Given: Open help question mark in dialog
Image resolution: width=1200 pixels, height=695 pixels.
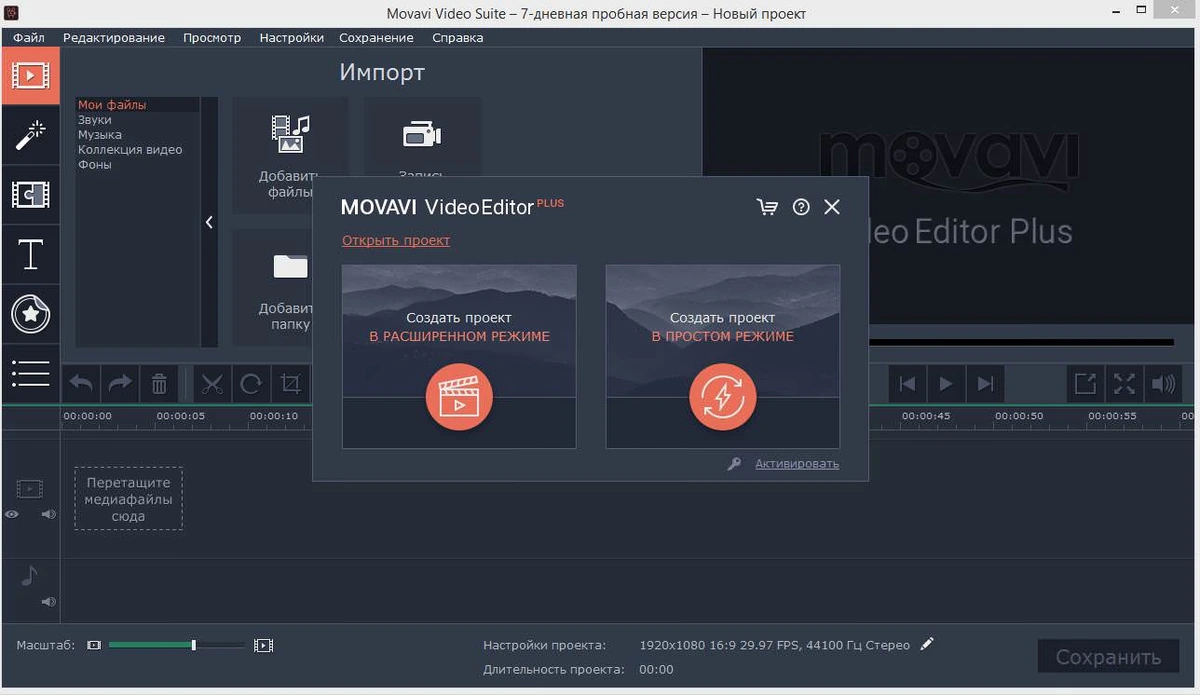Looking at the screenshot, I should point(801,207).
